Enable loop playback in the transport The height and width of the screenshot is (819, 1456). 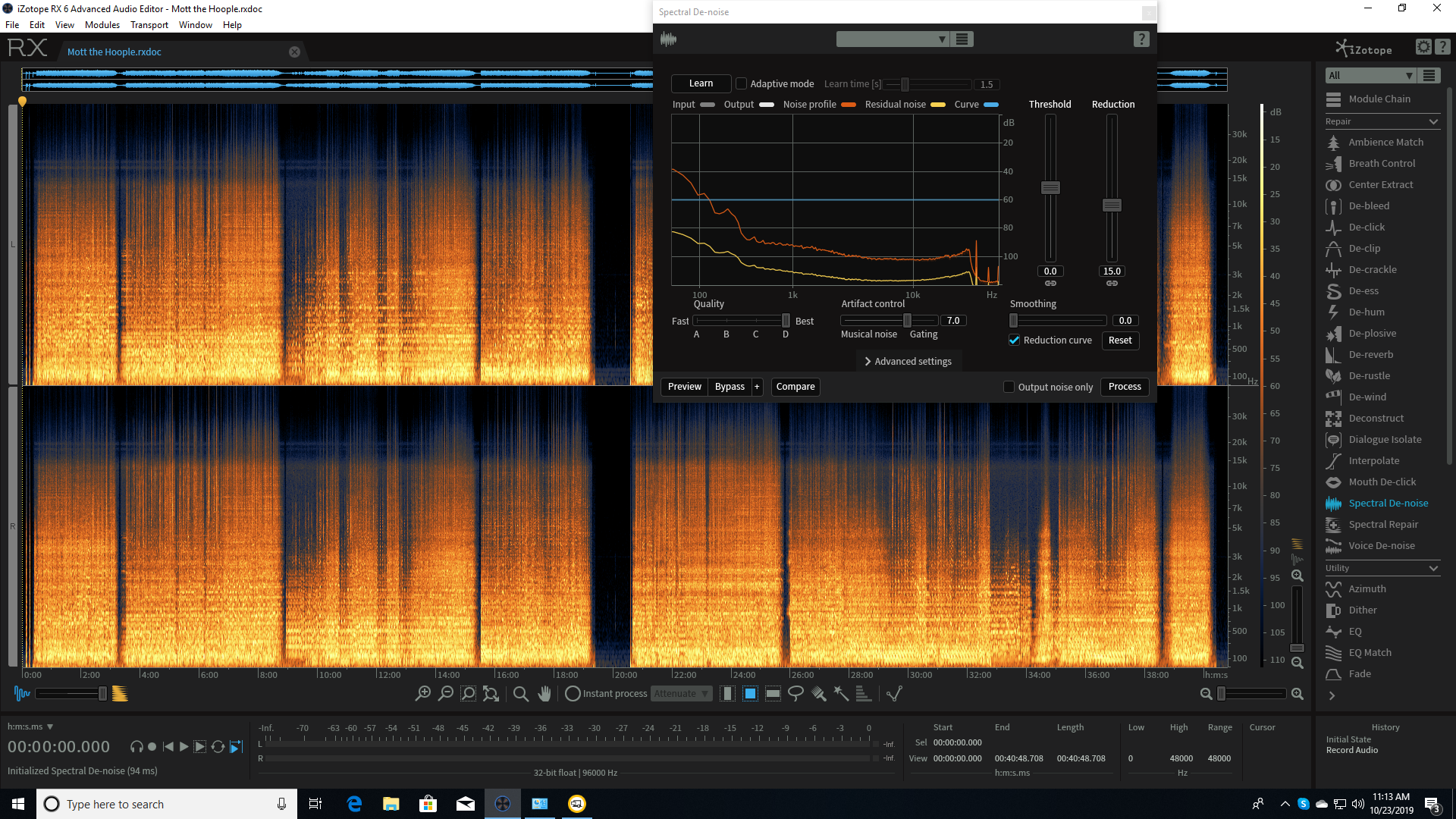coord(218,746)
